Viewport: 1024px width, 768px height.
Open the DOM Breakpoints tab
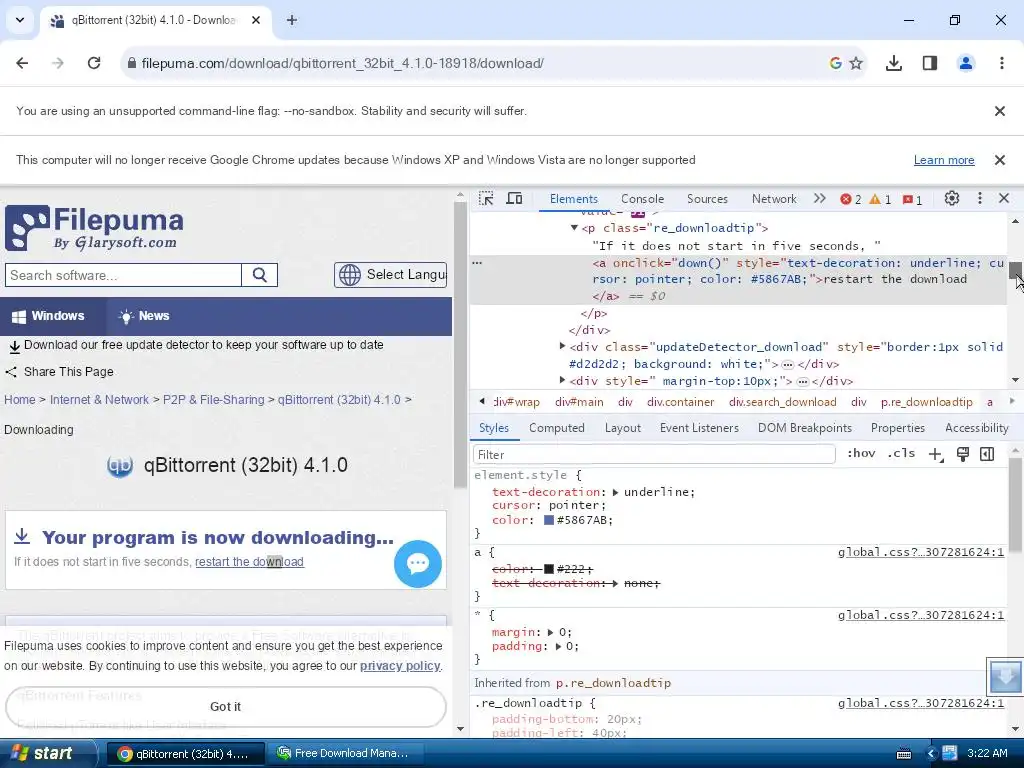805,428
